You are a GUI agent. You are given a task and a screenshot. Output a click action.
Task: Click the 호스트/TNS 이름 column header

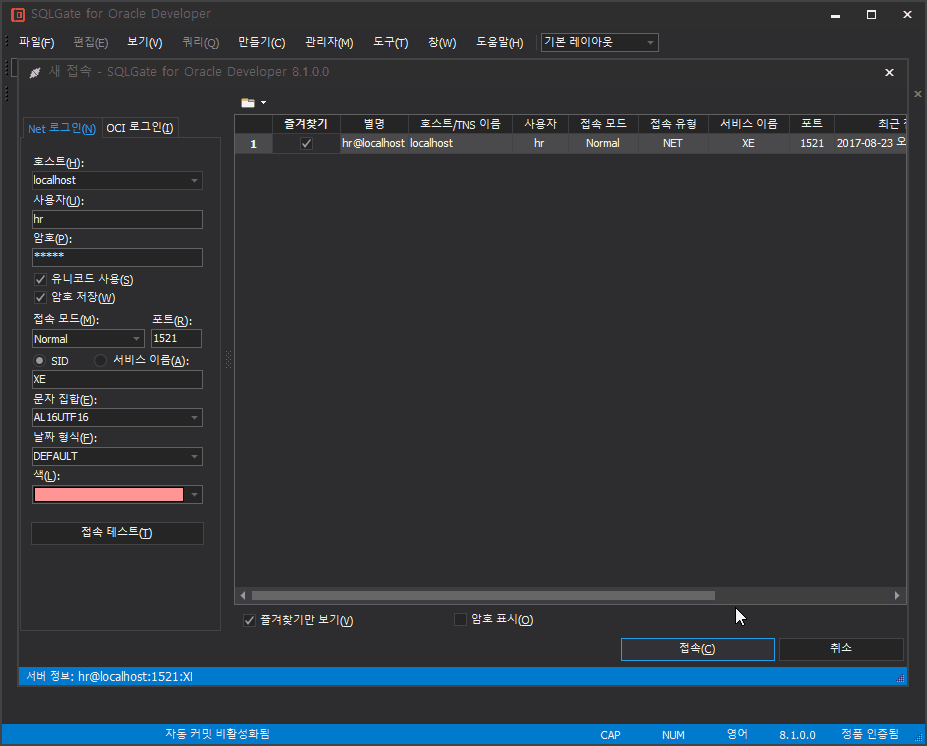(460, 124)
